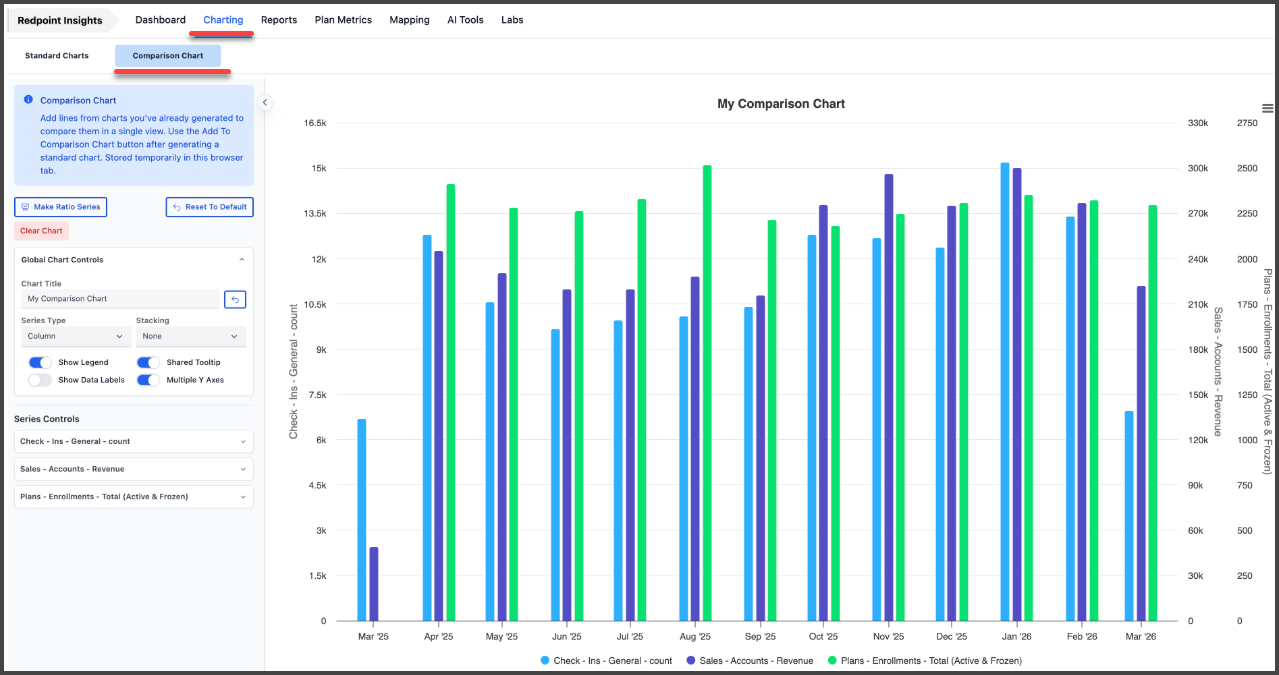Expand the Check - Ins - General - count series
This screenshot has height=675, width=1279.
133,441
